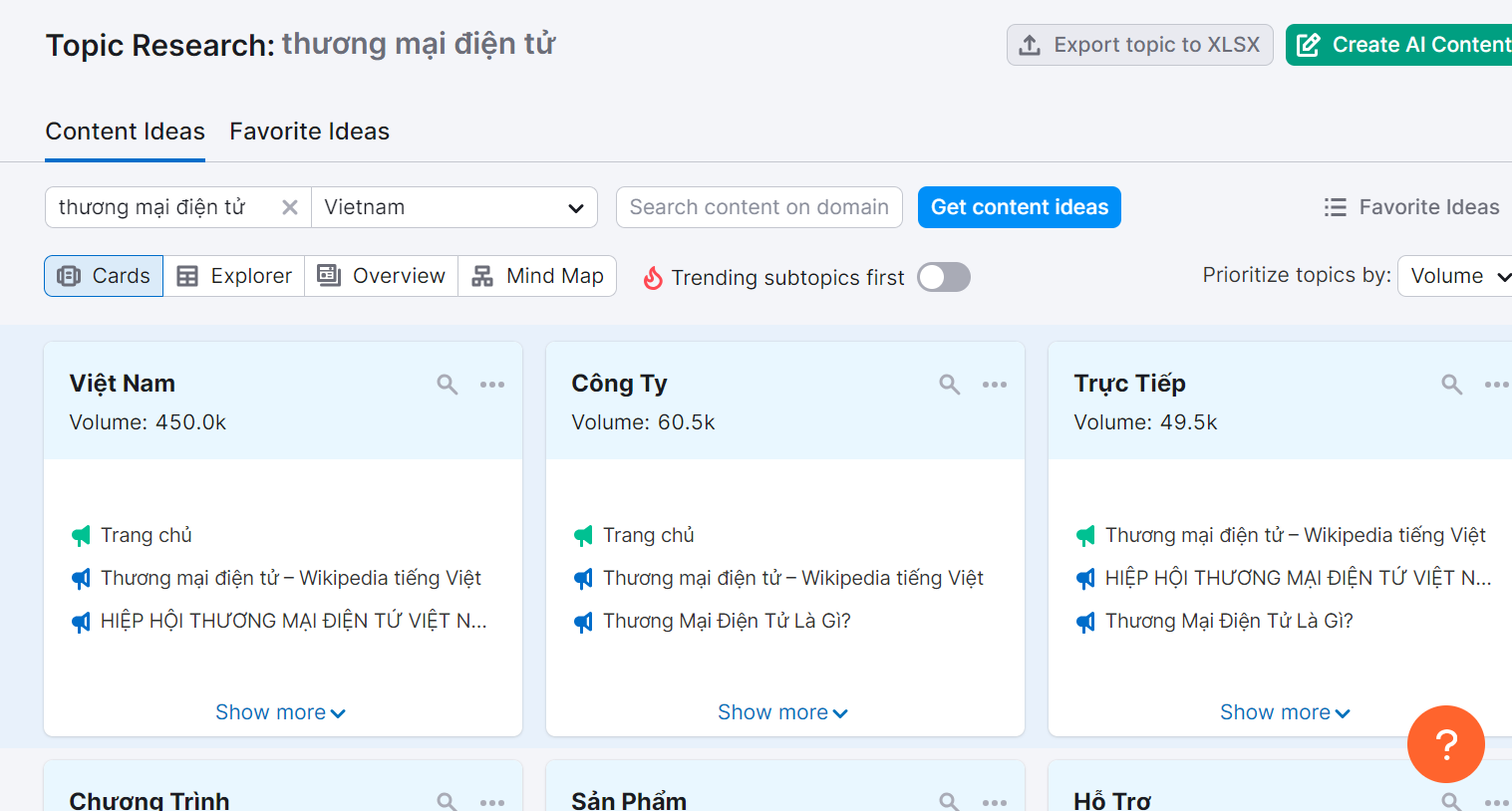
Task: Open more options on Việt Nam card
Action: point(492,385)
